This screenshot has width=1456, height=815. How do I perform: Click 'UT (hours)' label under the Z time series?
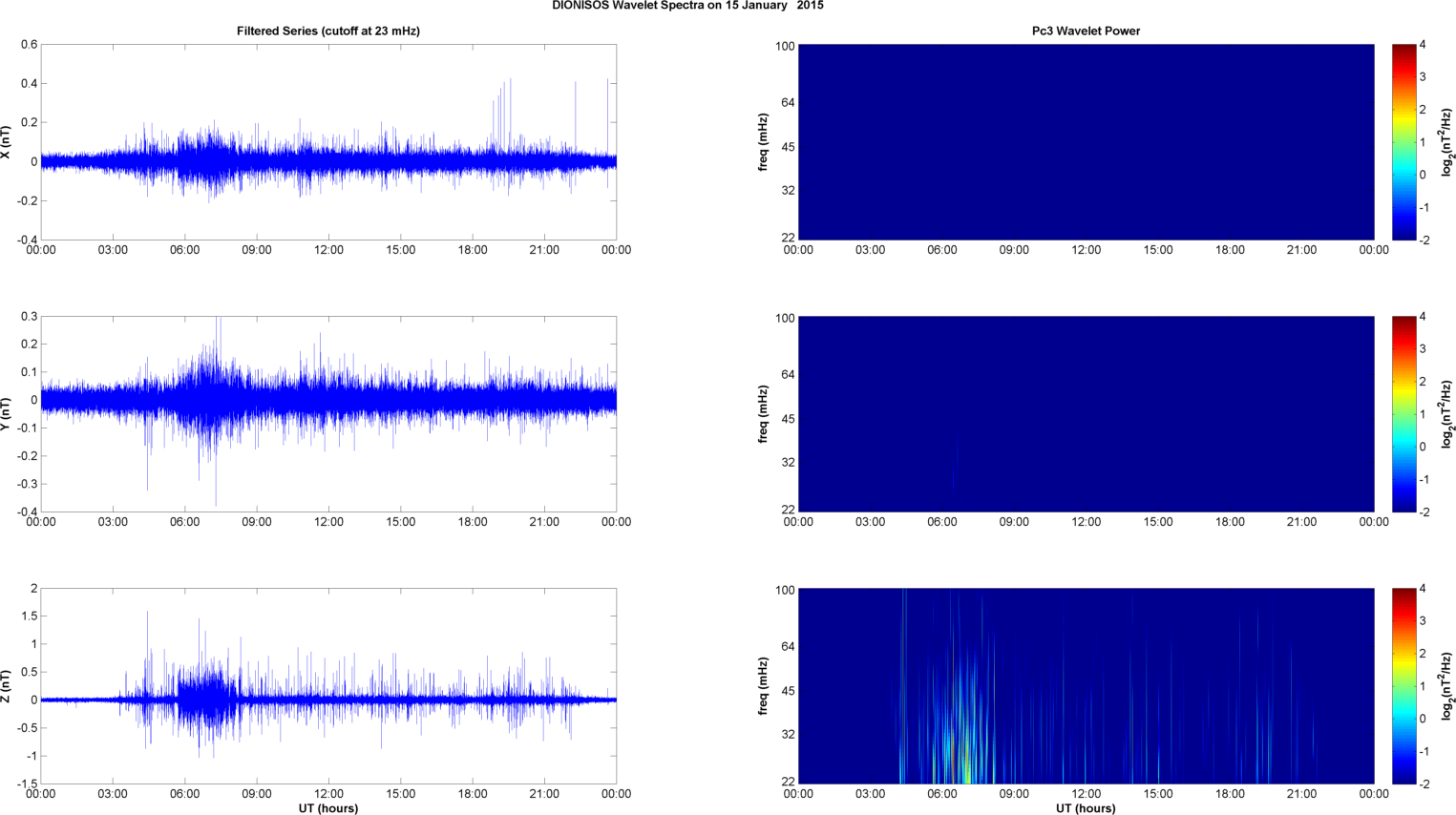pos(328,808)
